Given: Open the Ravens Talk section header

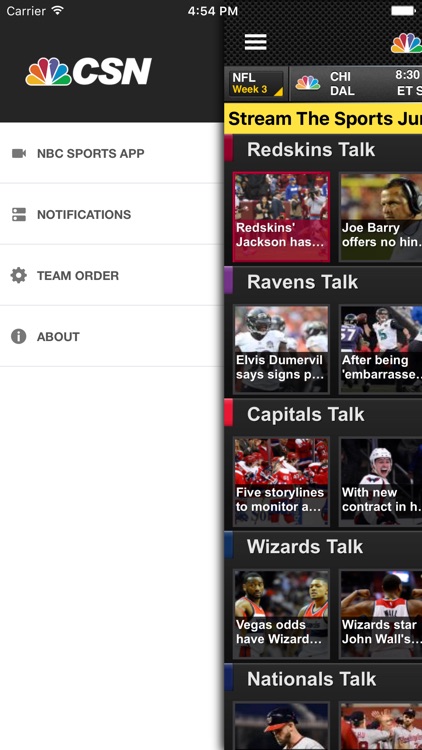Looking at the screenshot, I should tap(323, 282).
